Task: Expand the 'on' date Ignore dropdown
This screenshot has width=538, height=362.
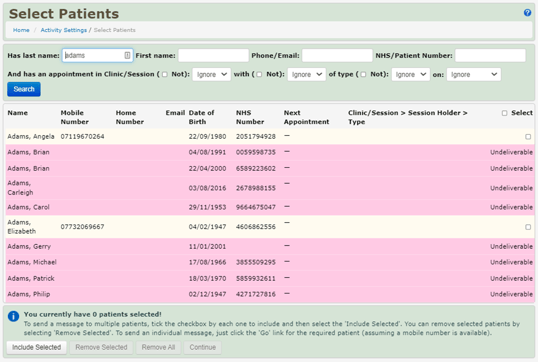Action: (x=473, y=74)
